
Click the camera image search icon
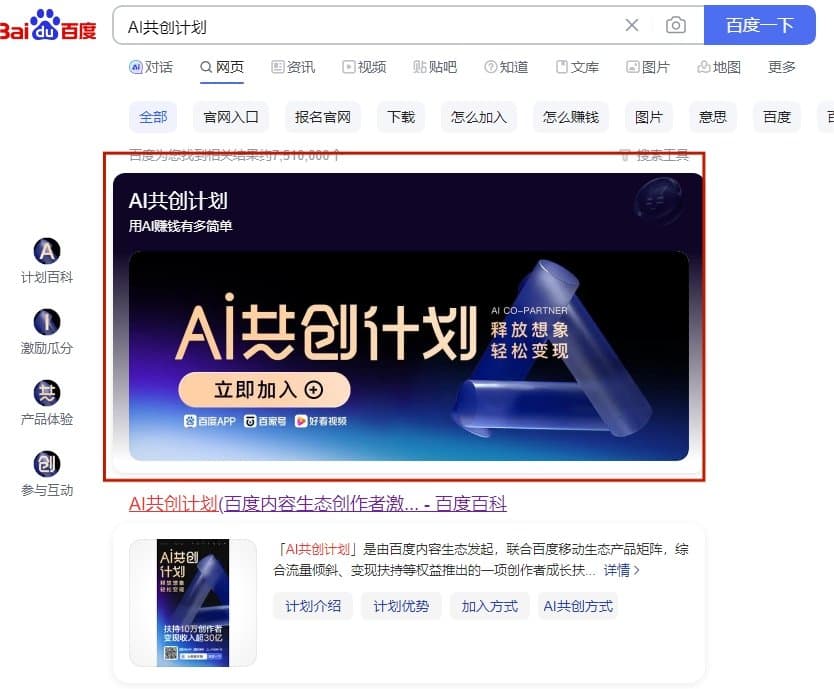click(x=675, y=25)
